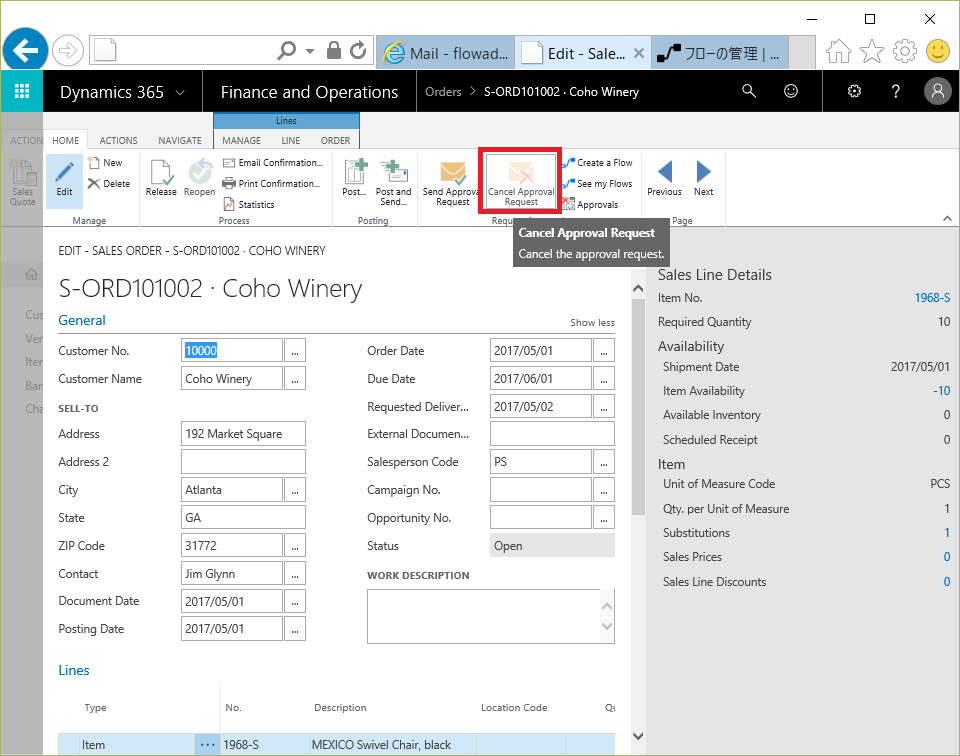The height and width of the screenshot is (756, 960).
Task: Click the Dynamics 365 search icon
Action: 749,91
